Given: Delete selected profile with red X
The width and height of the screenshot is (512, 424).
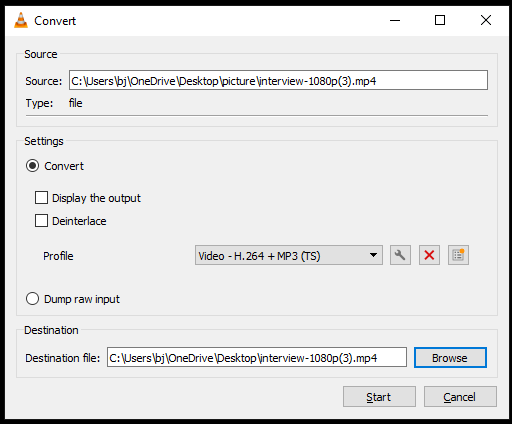Looking at the screenshot, I should [x=429, y=255].
